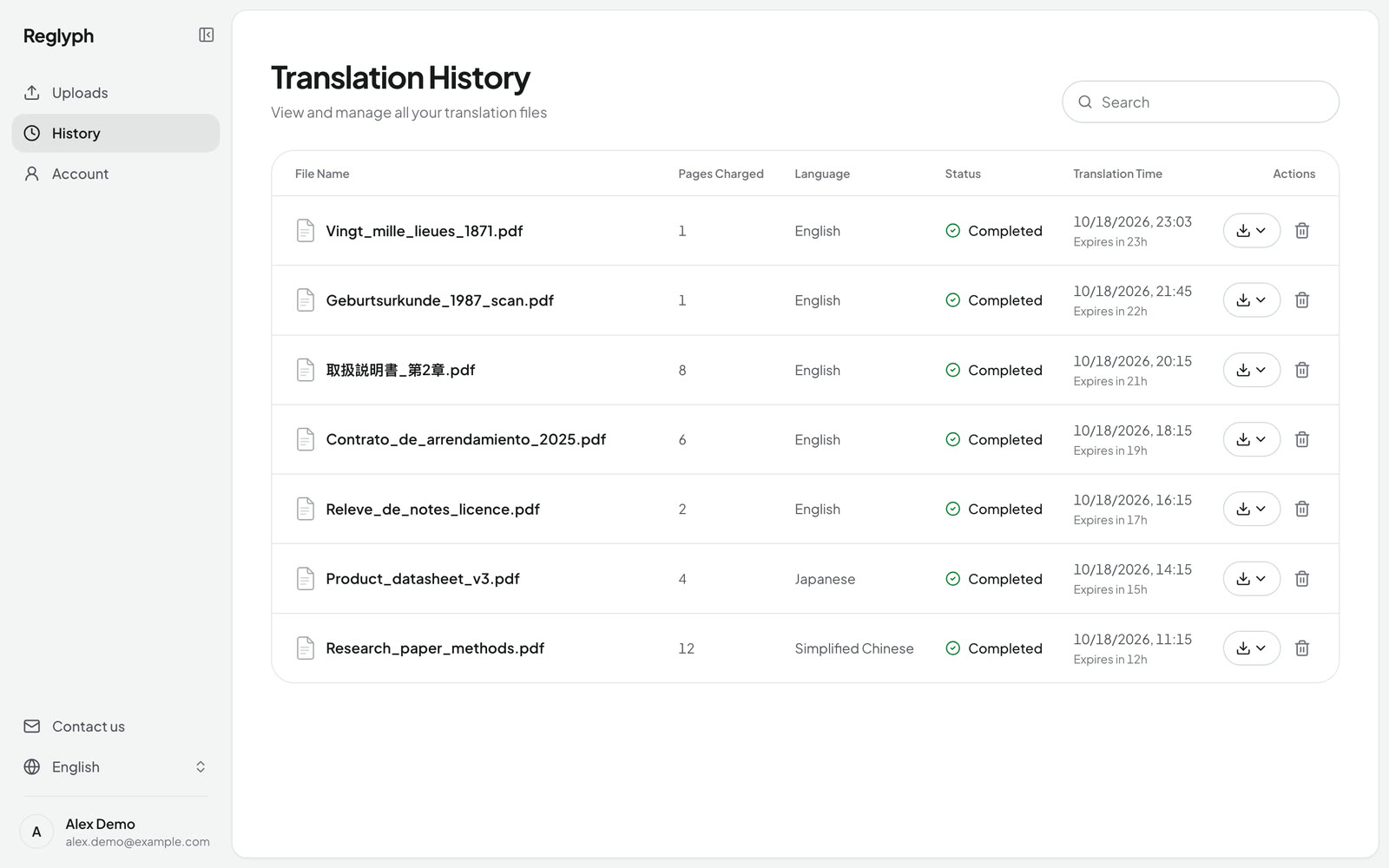Expand download options for Product_datasheet_v3.pdf
Screen dimensions: 1389x868
point(1252,579)
